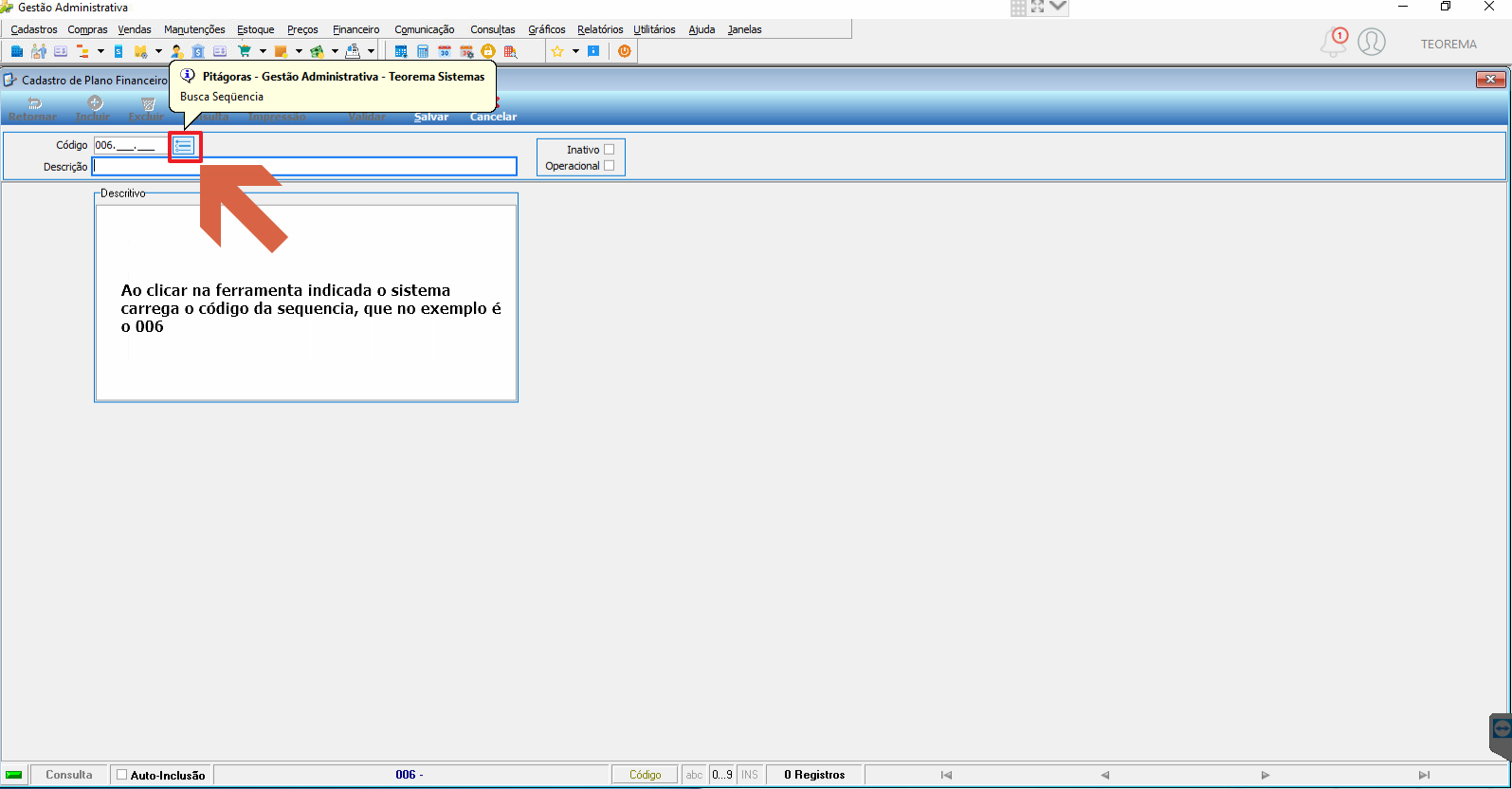Viewport: 1512px width, 789px height.
Task: Click the "0 Registros" status bar text
Action: click(x=814, y=775)
